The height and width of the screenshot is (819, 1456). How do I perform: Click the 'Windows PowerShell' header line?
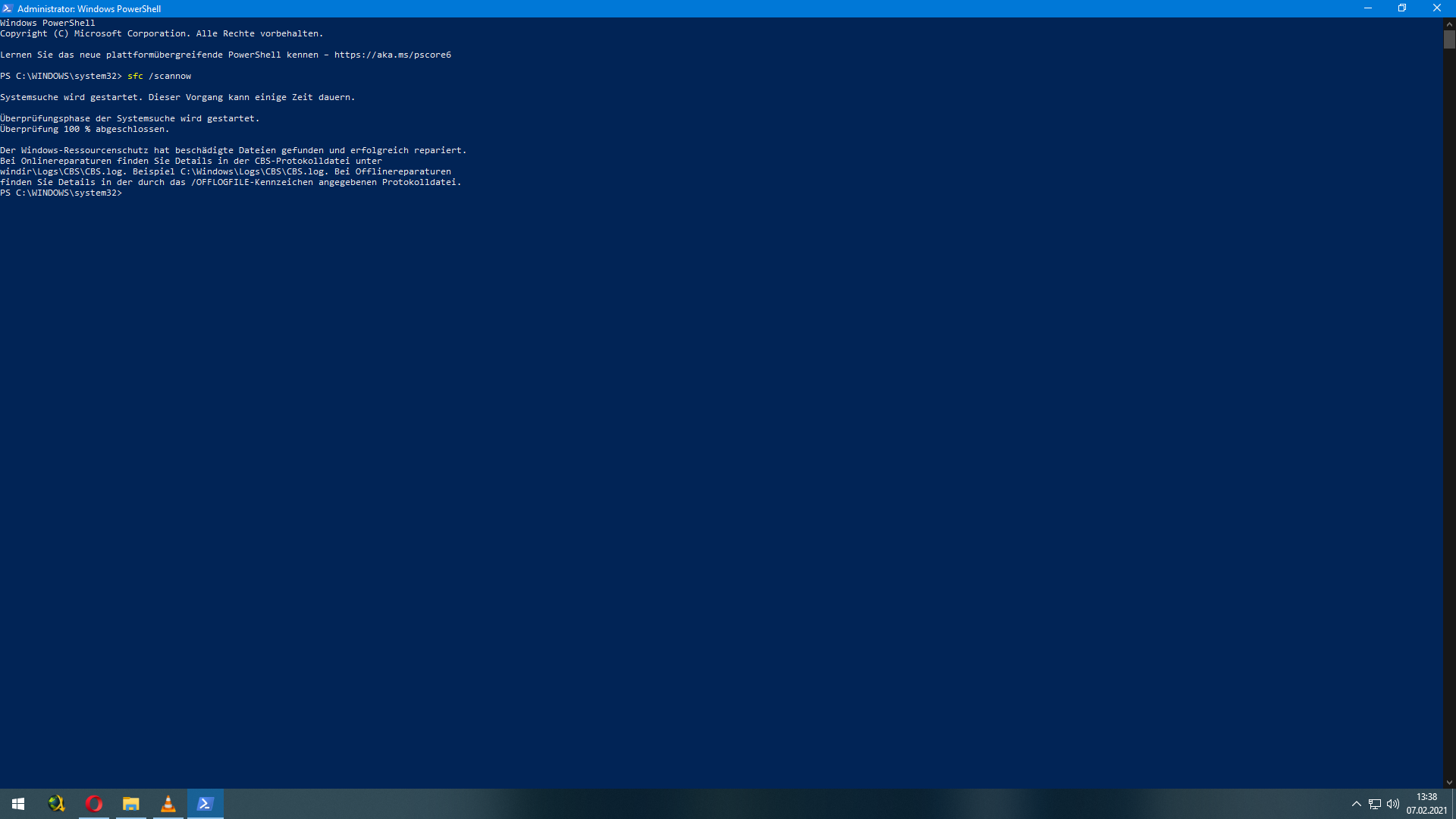tap(48, 23)
